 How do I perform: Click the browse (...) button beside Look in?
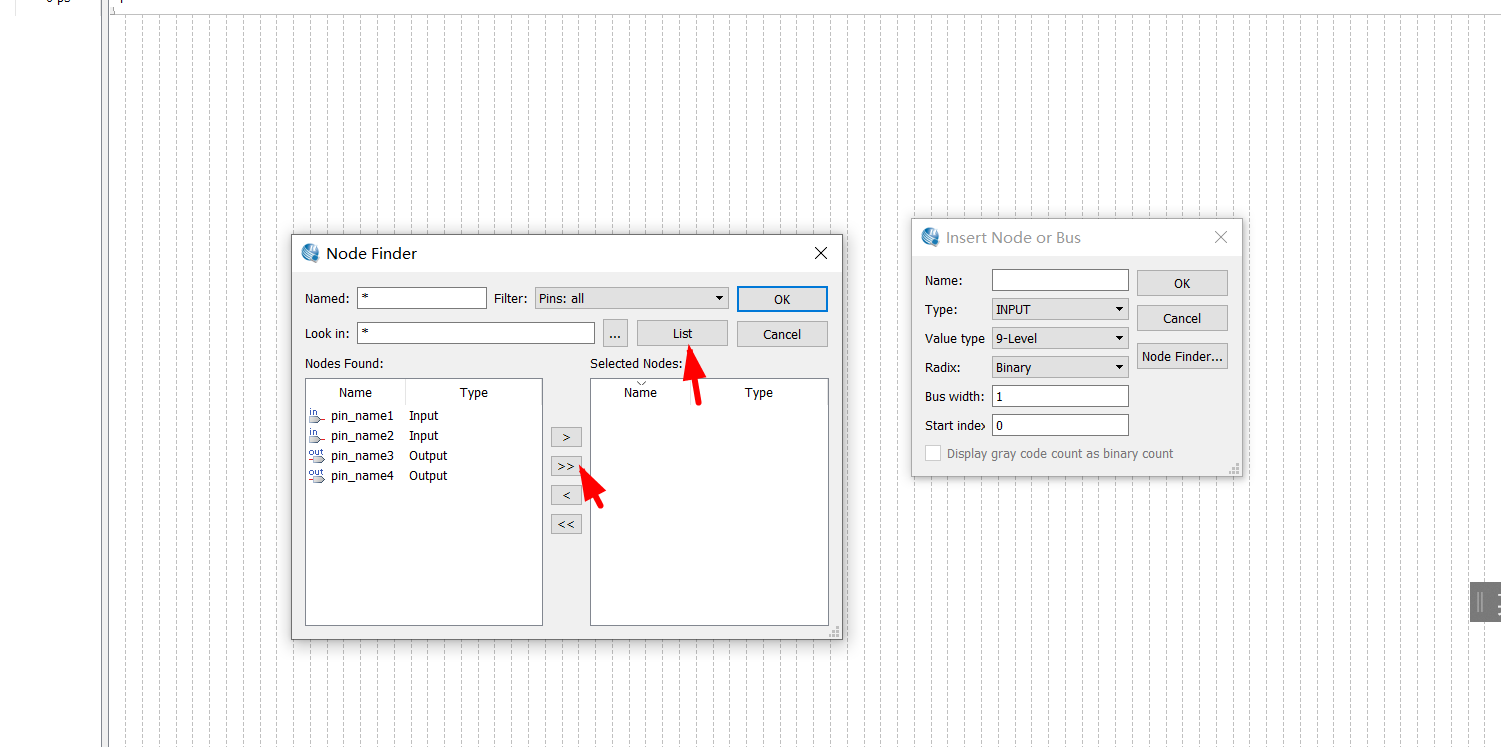(x=615, y=334)
